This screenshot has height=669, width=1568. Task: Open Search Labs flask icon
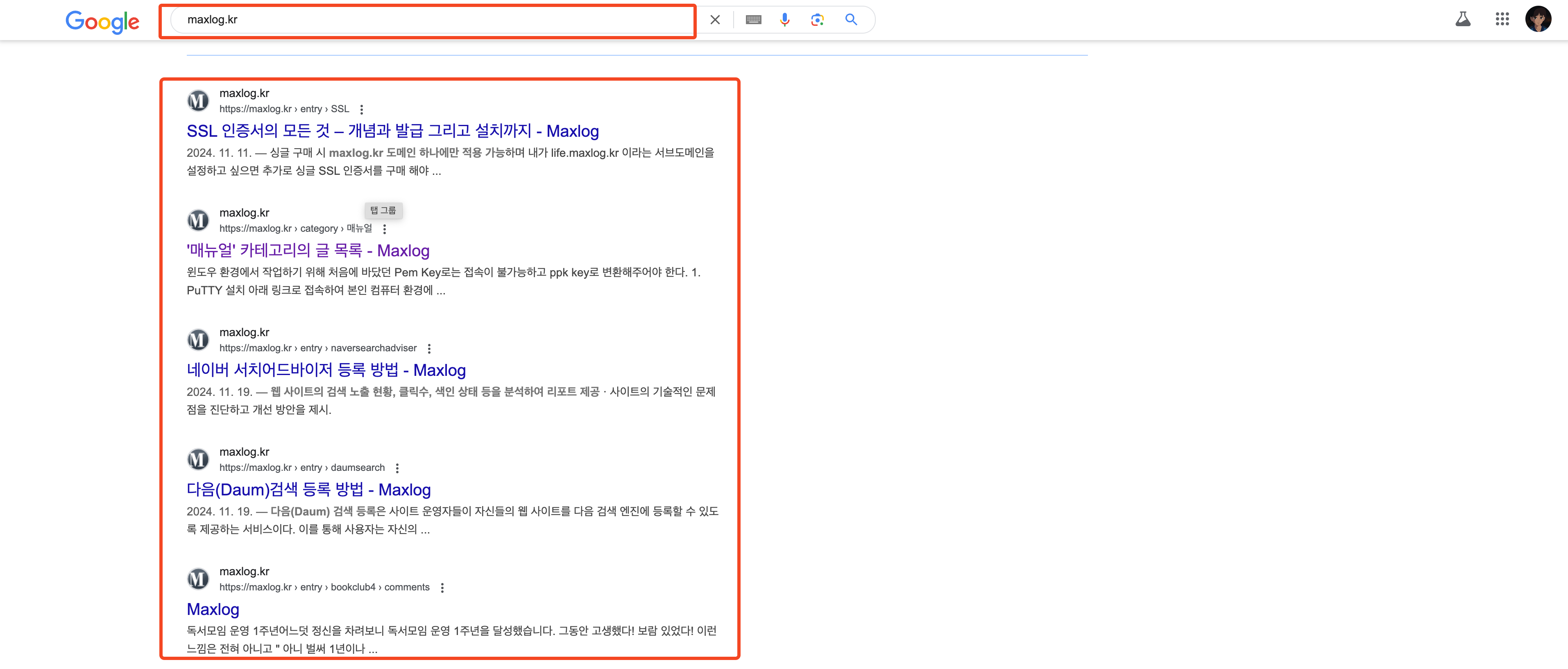(1463, 20)
